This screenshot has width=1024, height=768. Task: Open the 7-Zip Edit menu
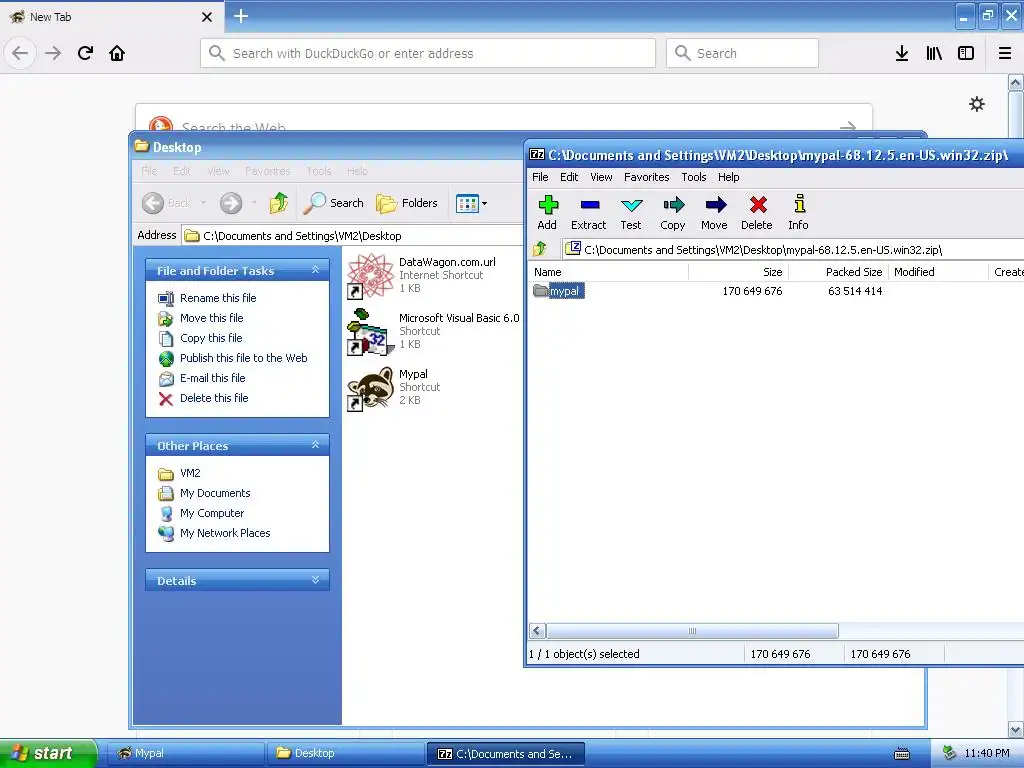569,177
